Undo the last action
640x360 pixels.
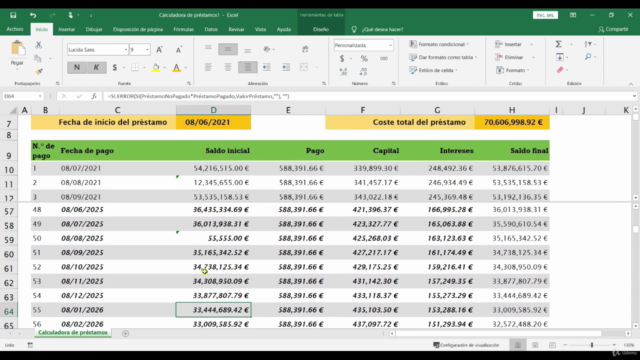(x=33, y=15)
